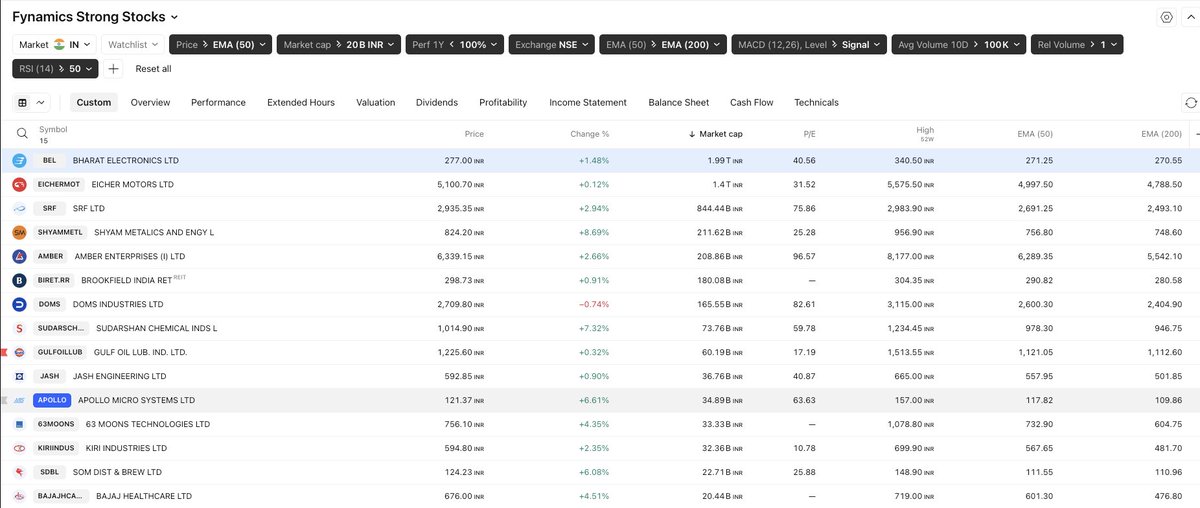Sort by EMA (50) column header
This screenshot has height=508, width=1200.
1035,133
